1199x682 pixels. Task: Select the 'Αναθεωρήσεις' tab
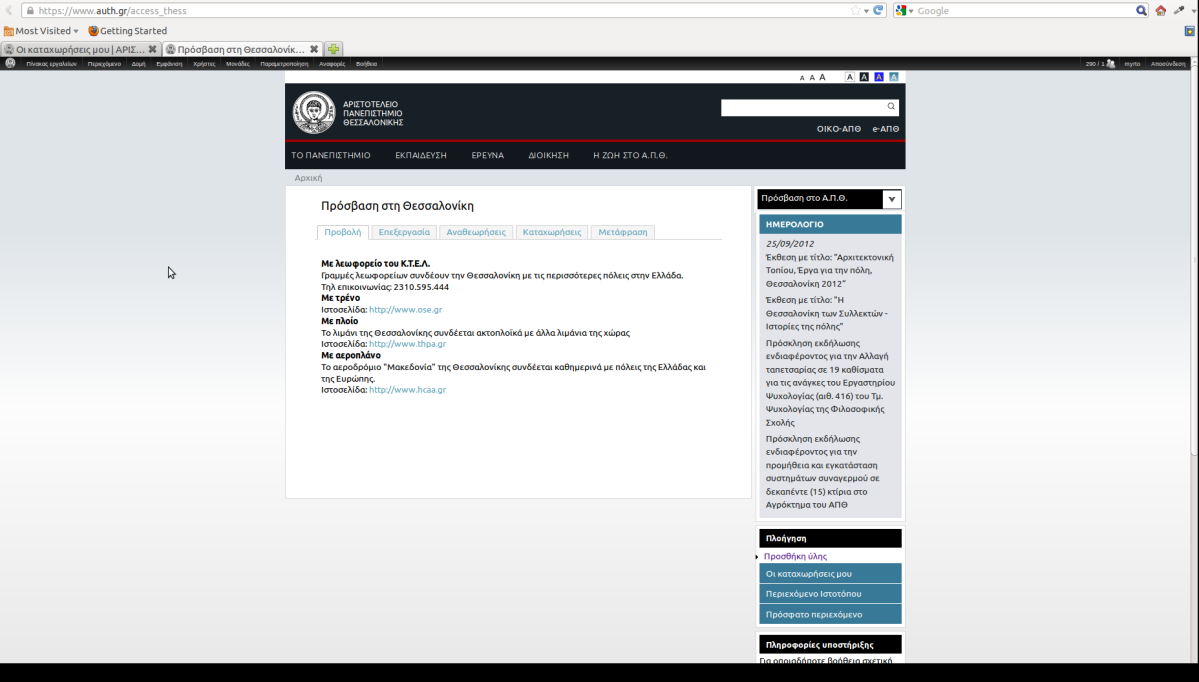click(x=476, y=232)
